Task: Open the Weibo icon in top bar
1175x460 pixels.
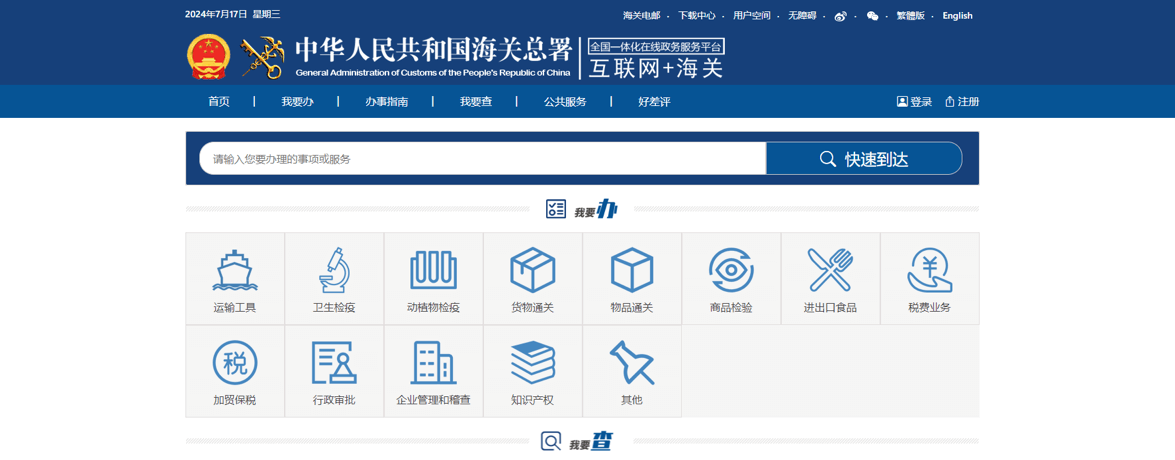Action: coord(840,16)
